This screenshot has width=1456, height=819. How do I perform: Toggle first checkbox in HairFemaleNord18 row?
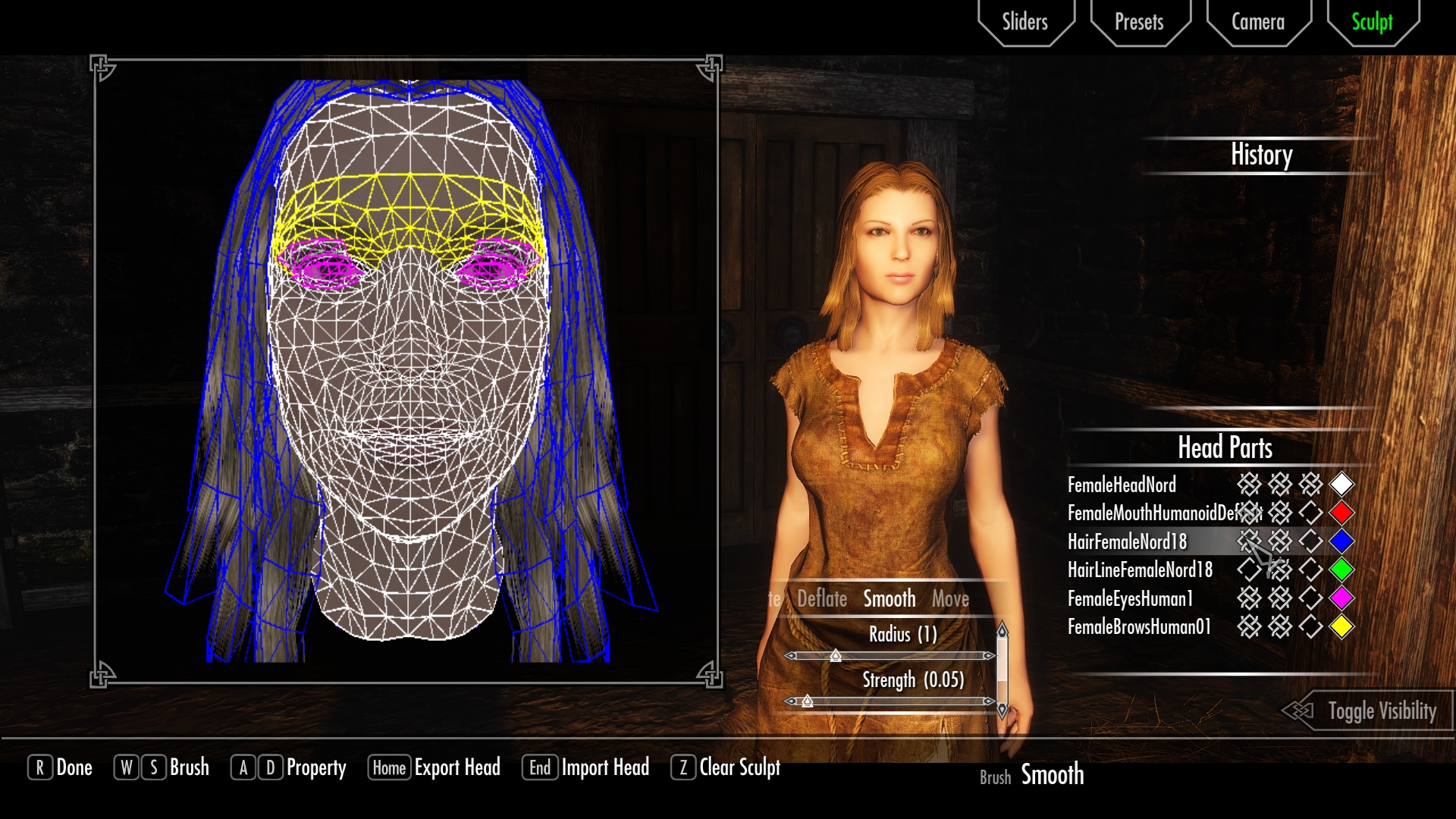click(1249, 541)
